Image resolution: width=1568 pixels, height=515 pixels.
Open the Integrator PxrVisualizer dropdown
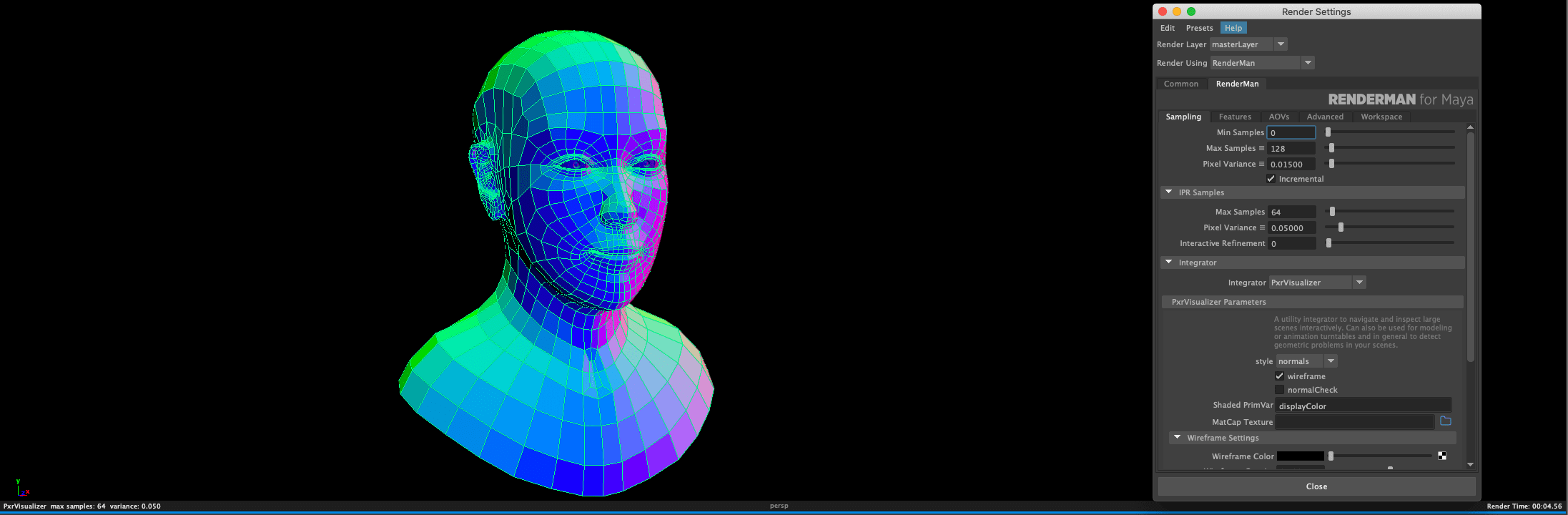[x=1317, y=283]
